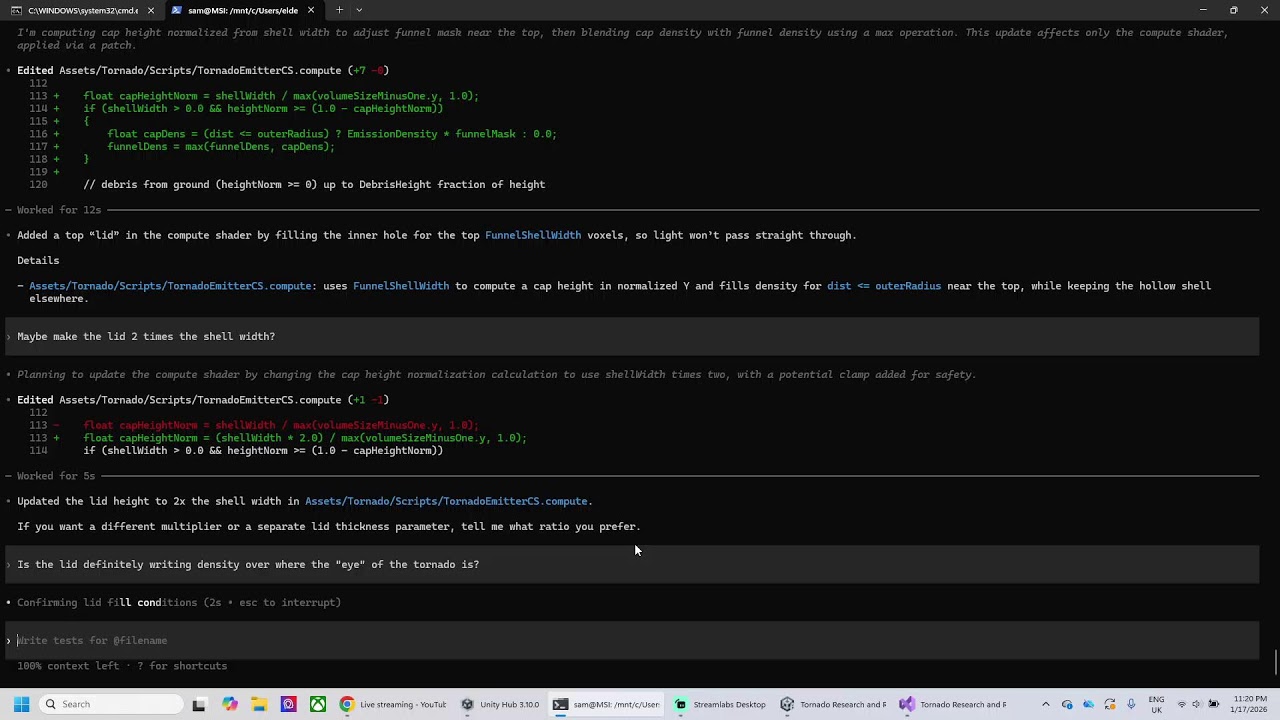Switch to Streamlabs Desktop taskbar item
Screen dimensions: 1280x720
click(x=720, y=704)
